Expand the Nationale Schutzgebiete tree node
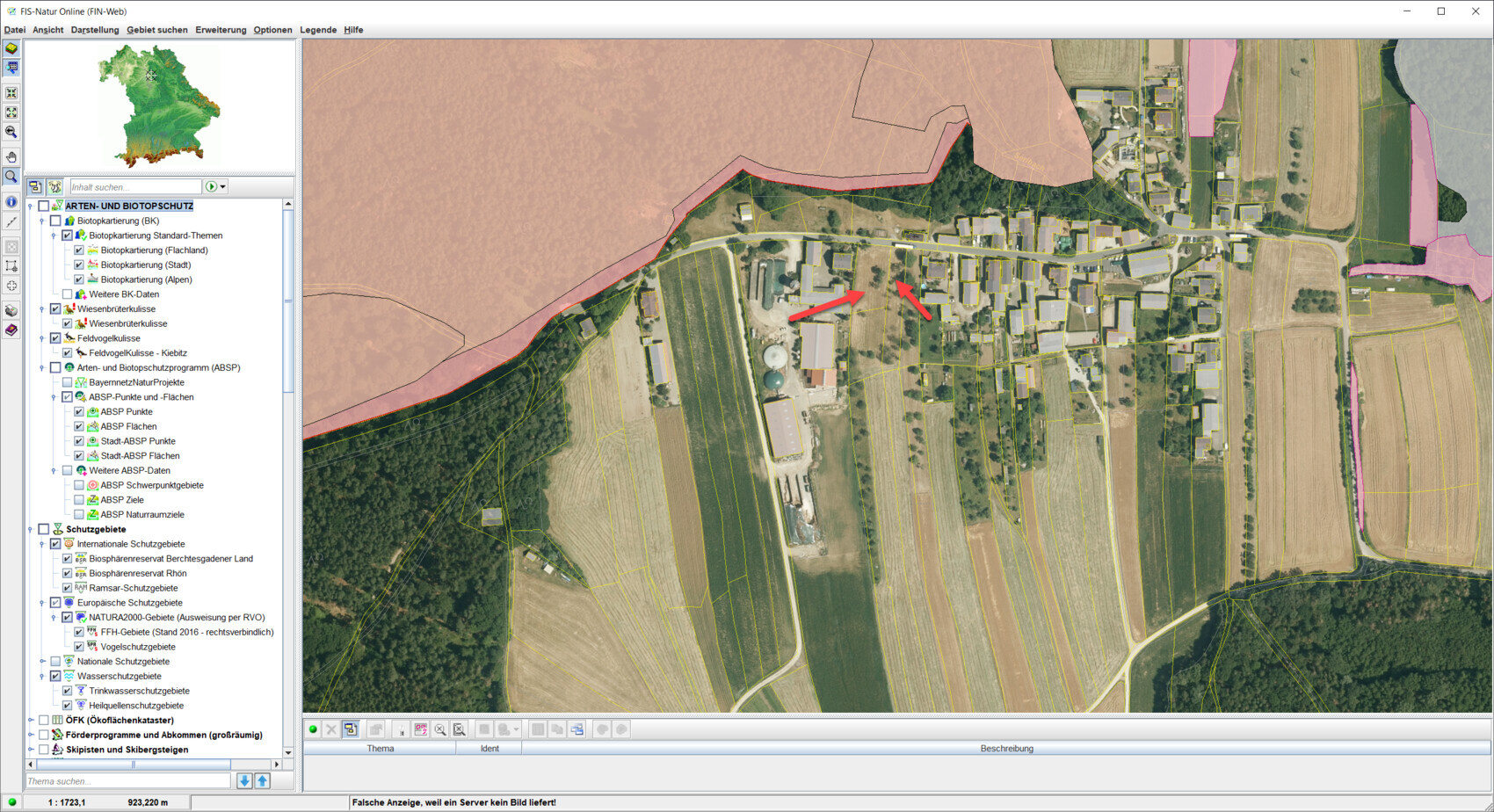The image size is (1494, 812). pos(42,662)
